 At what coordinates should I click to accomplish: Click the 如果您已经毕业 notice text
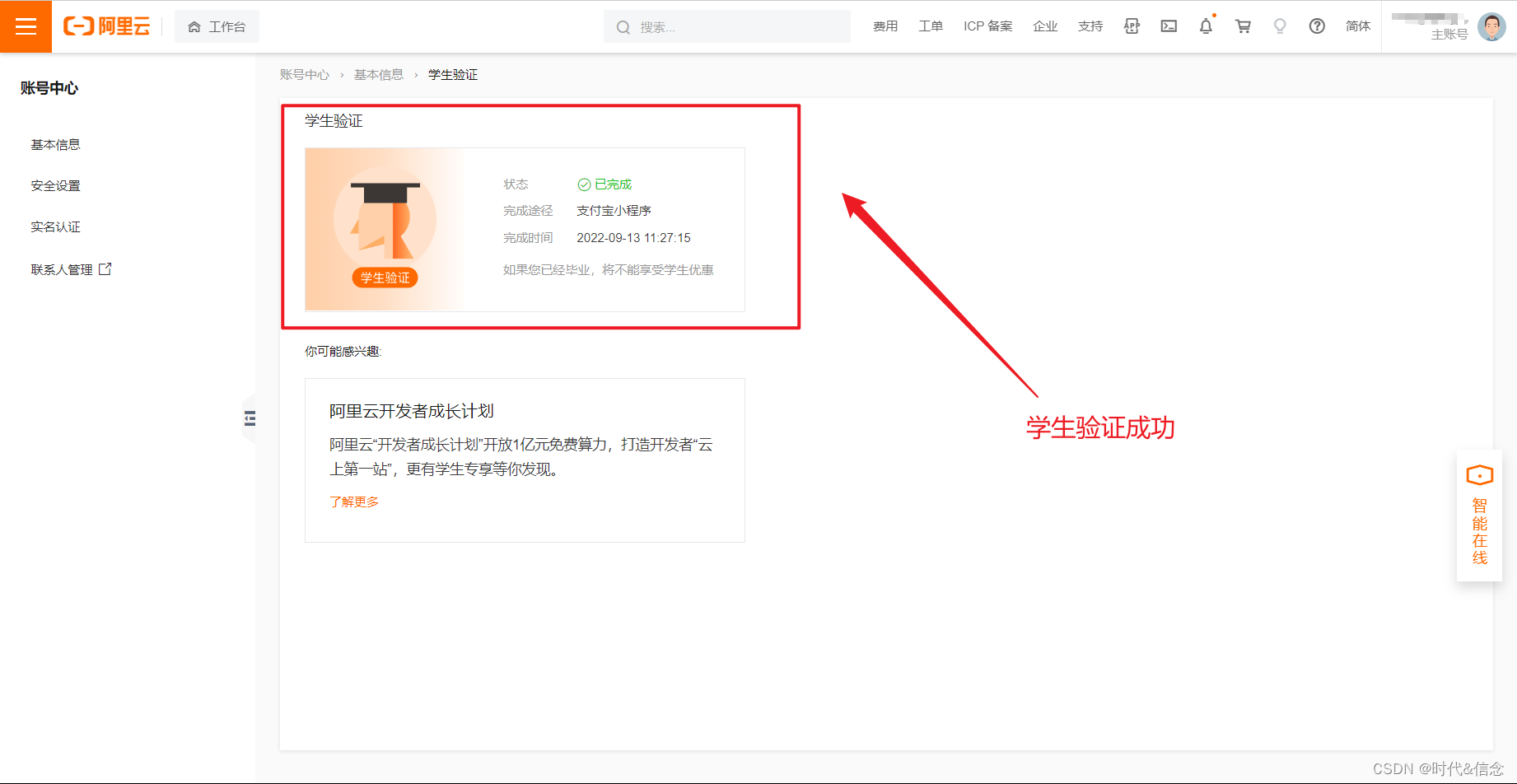(x=609, y=270)
